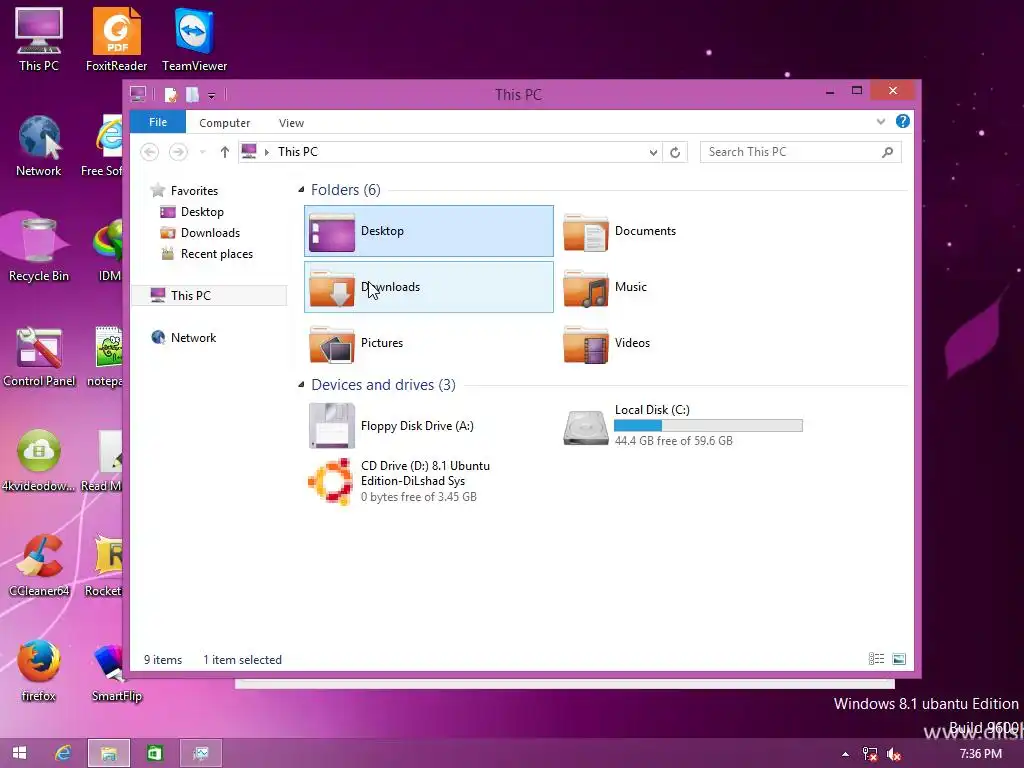Open the recent locations dropdown arrow
This screenshot has height=768, width=1024.
click(202, 152)
